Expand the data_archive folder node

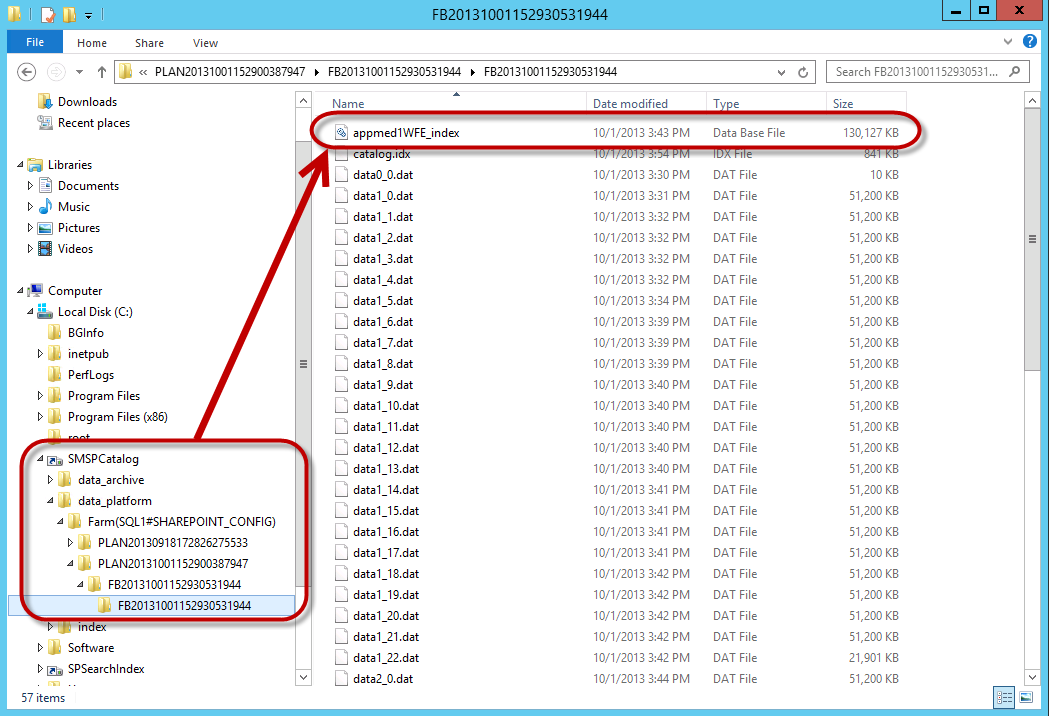(x=51, y=480)
